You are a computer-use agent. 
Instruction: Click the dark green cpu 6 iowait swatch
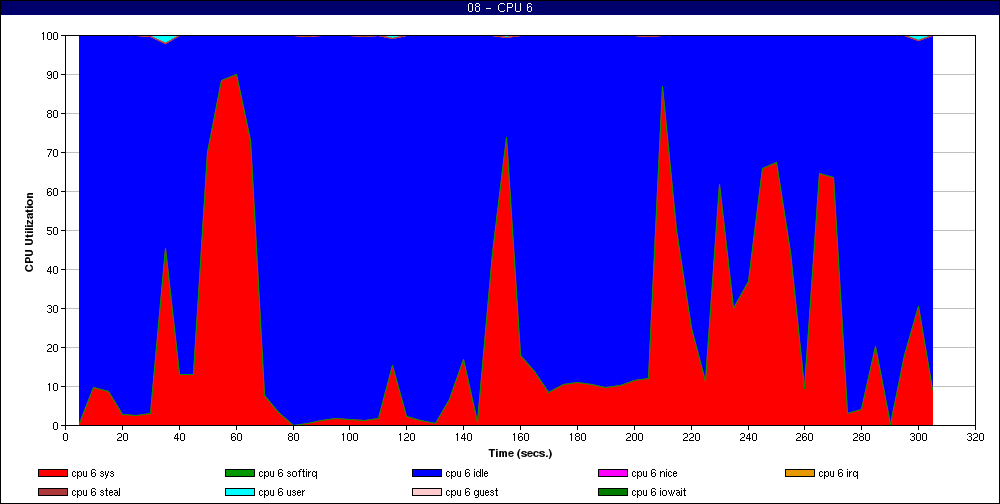coord(613,492)
